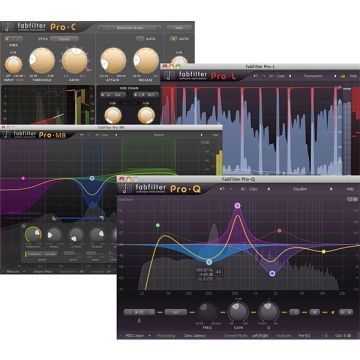Viewport: 360px width, 360px height.
Task: Click the stereo placement button right of the Q knob
Action: 294,312
